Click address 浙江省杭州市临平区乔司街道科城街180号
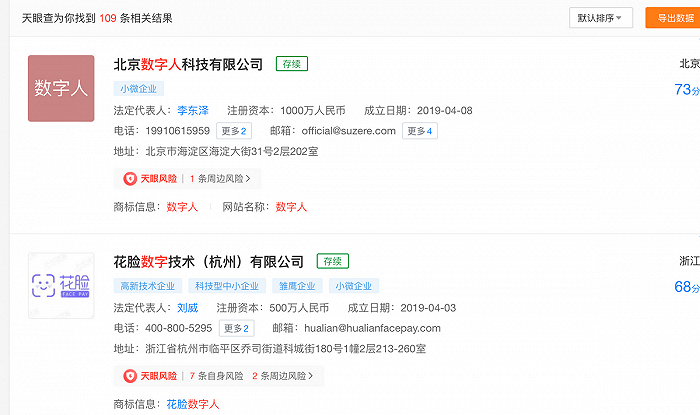Screen dimensions: 700x415 coord(286,349)
